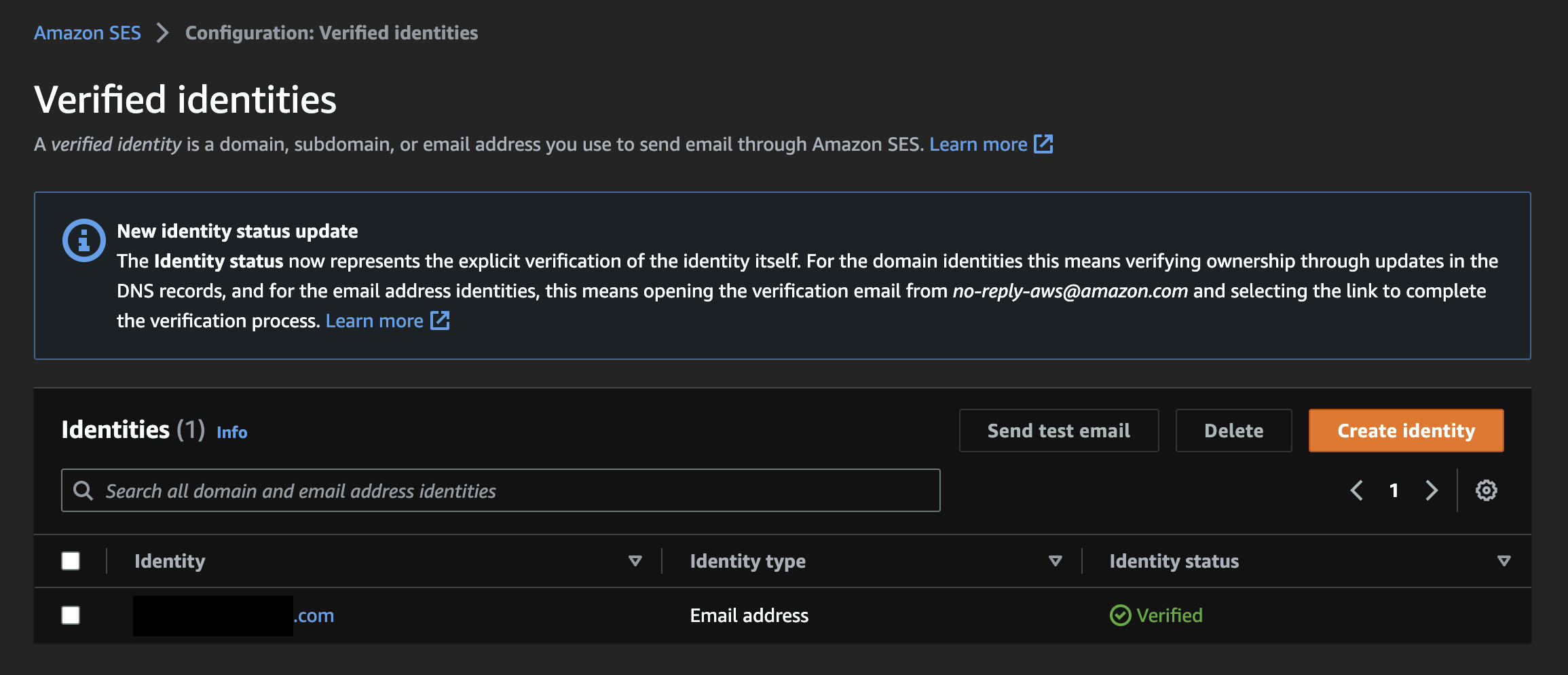1568x675 pixels.
Task: Click the info icon in status update banner
Action: (83, 240)
